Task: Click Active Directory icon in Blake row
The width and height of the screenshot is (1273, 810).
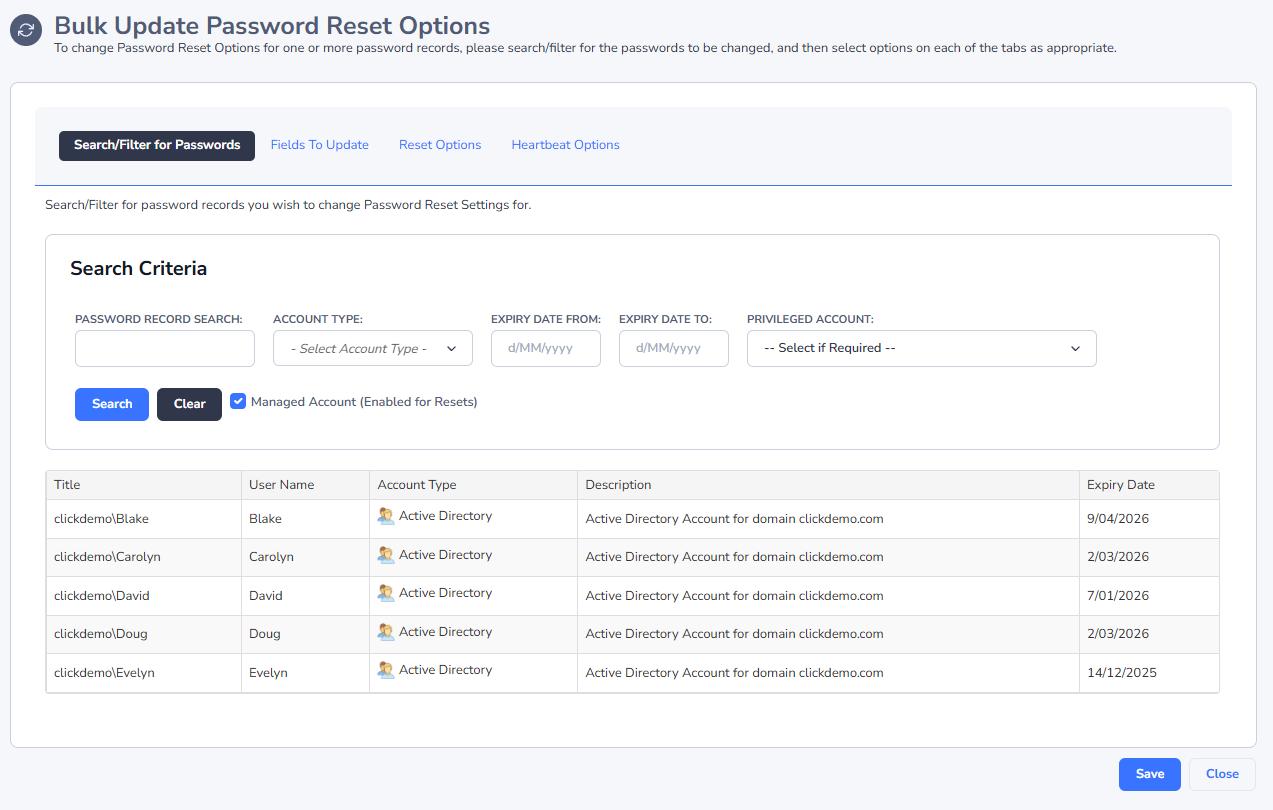Action: (386, 516)
